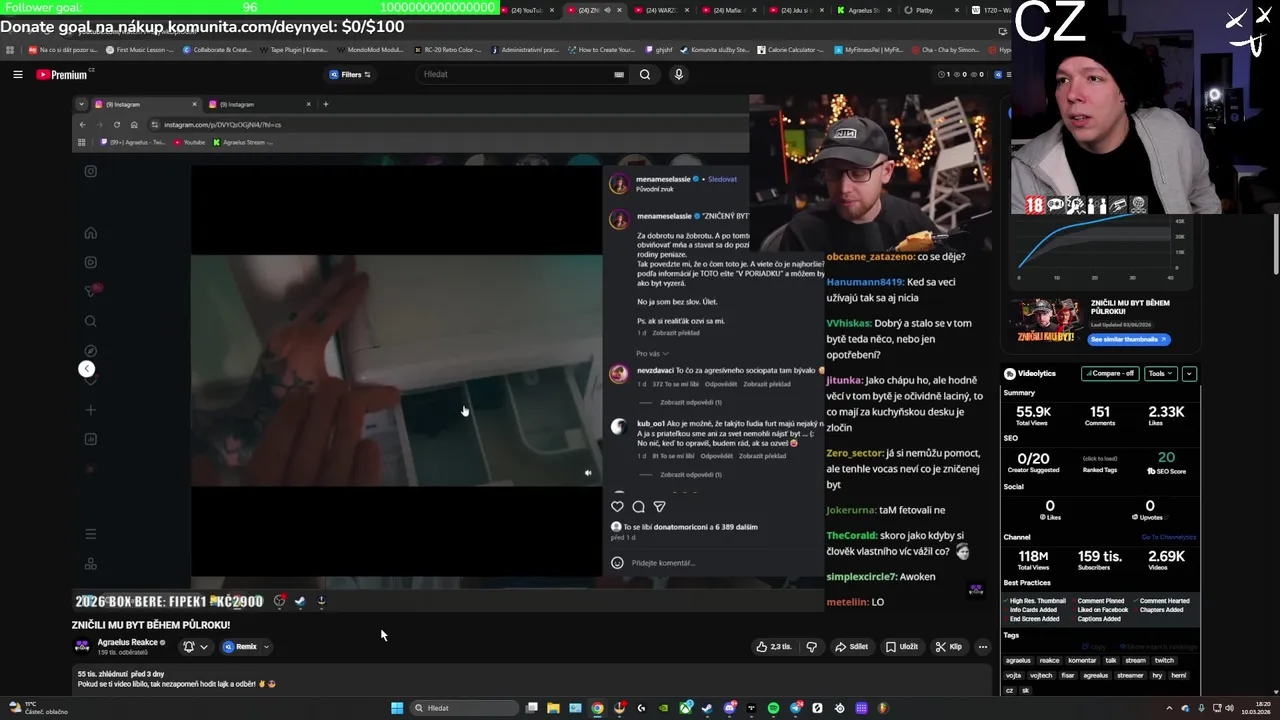Dislike the video with thumbs down

click(x=811, y=647)
